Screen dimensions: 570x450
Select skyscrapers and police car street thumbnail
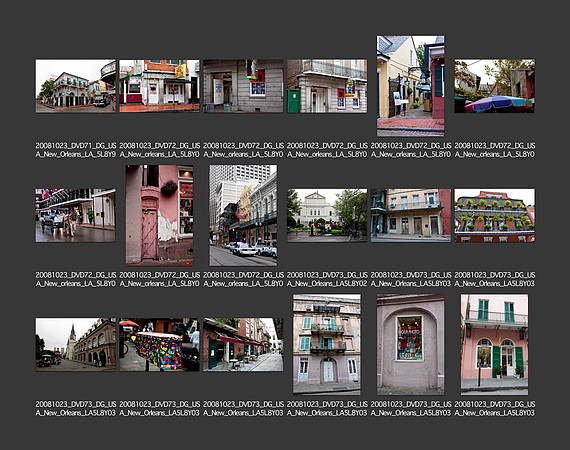click(243, 215)
